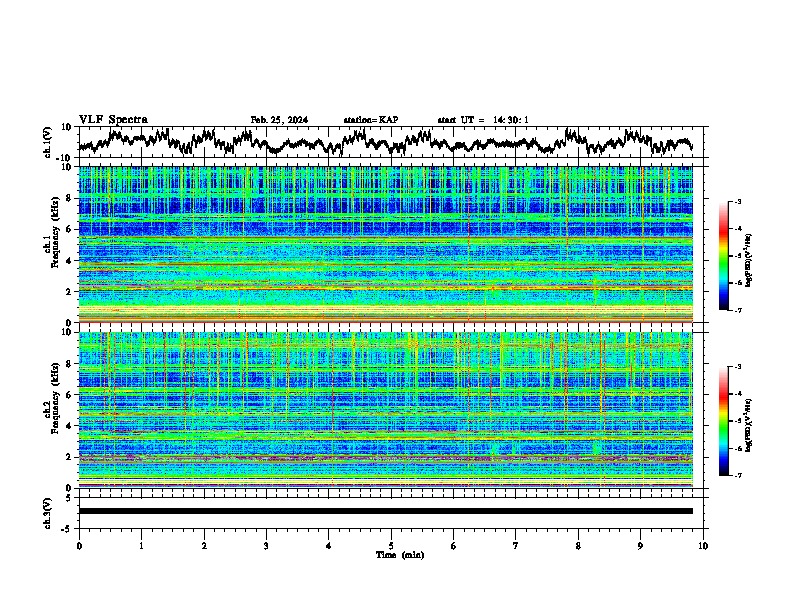The width and height of the screenshot is (792, 612).
Task: Click time axis tick label '9'
Action: click(x=640, y=546)
